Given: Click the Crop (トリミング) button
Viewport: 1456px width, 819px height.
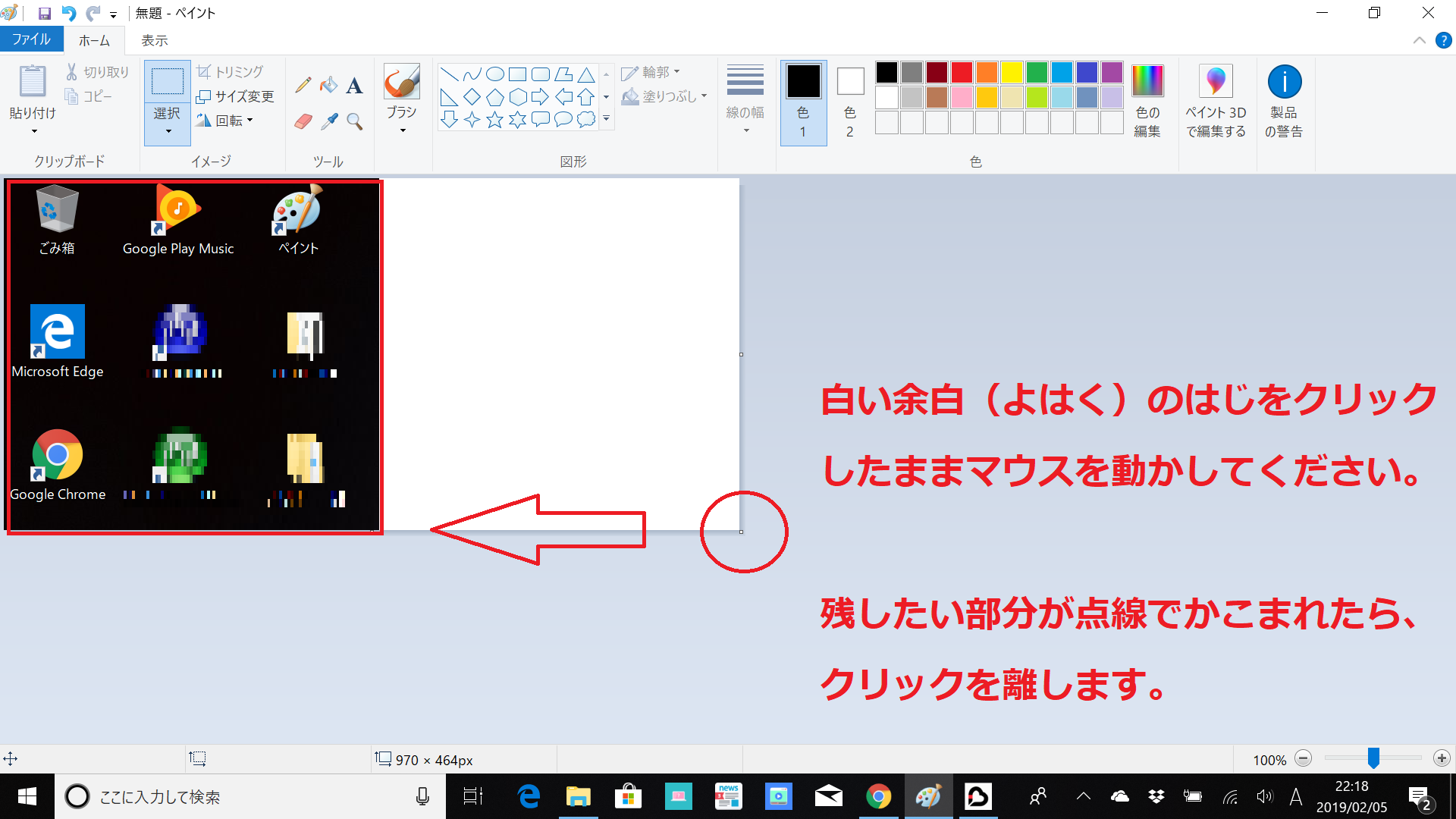Looking at the screenshot, I should click(x=230, y=72).
